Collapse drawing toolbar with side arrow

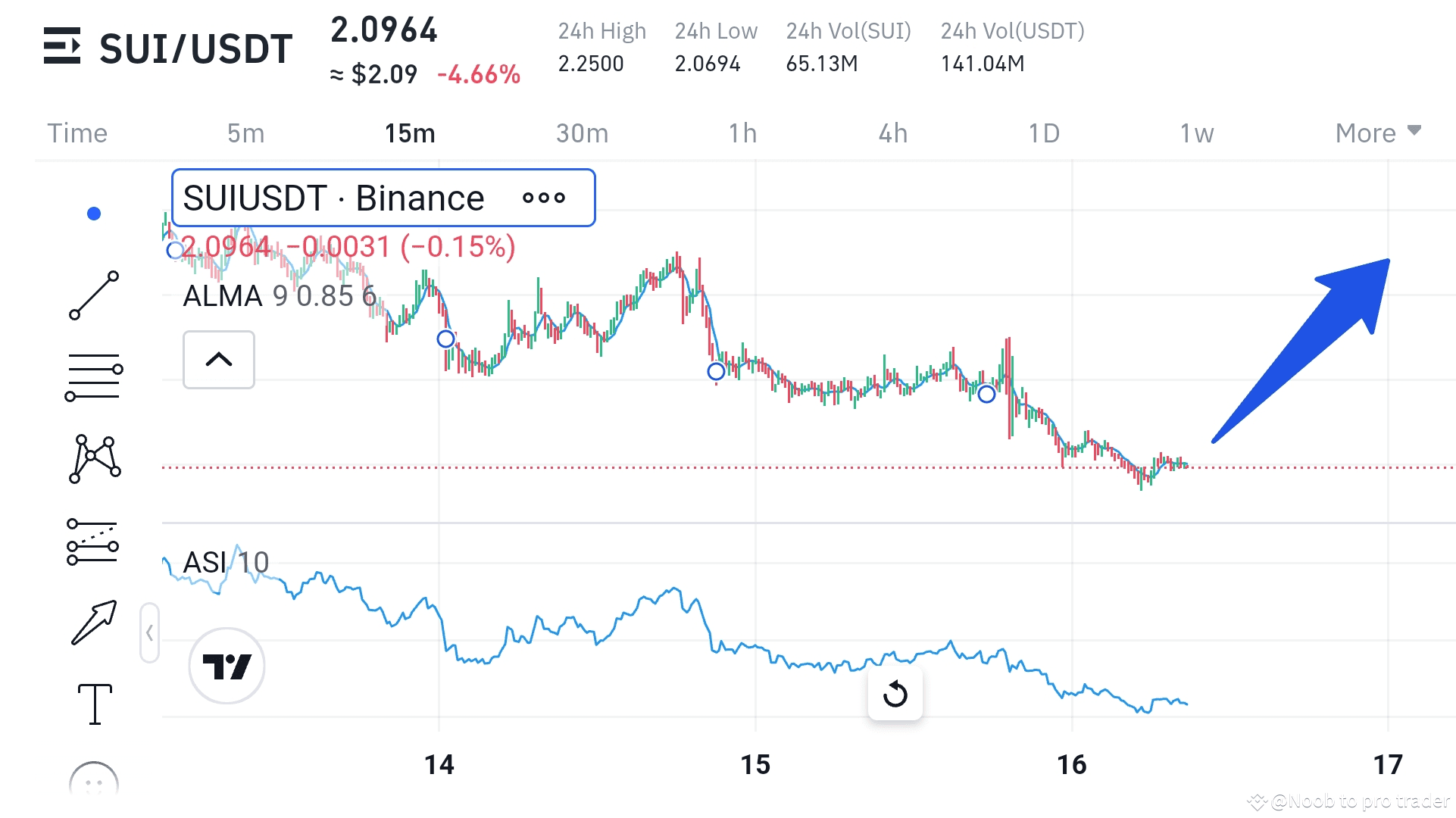[x=149, y=632]
